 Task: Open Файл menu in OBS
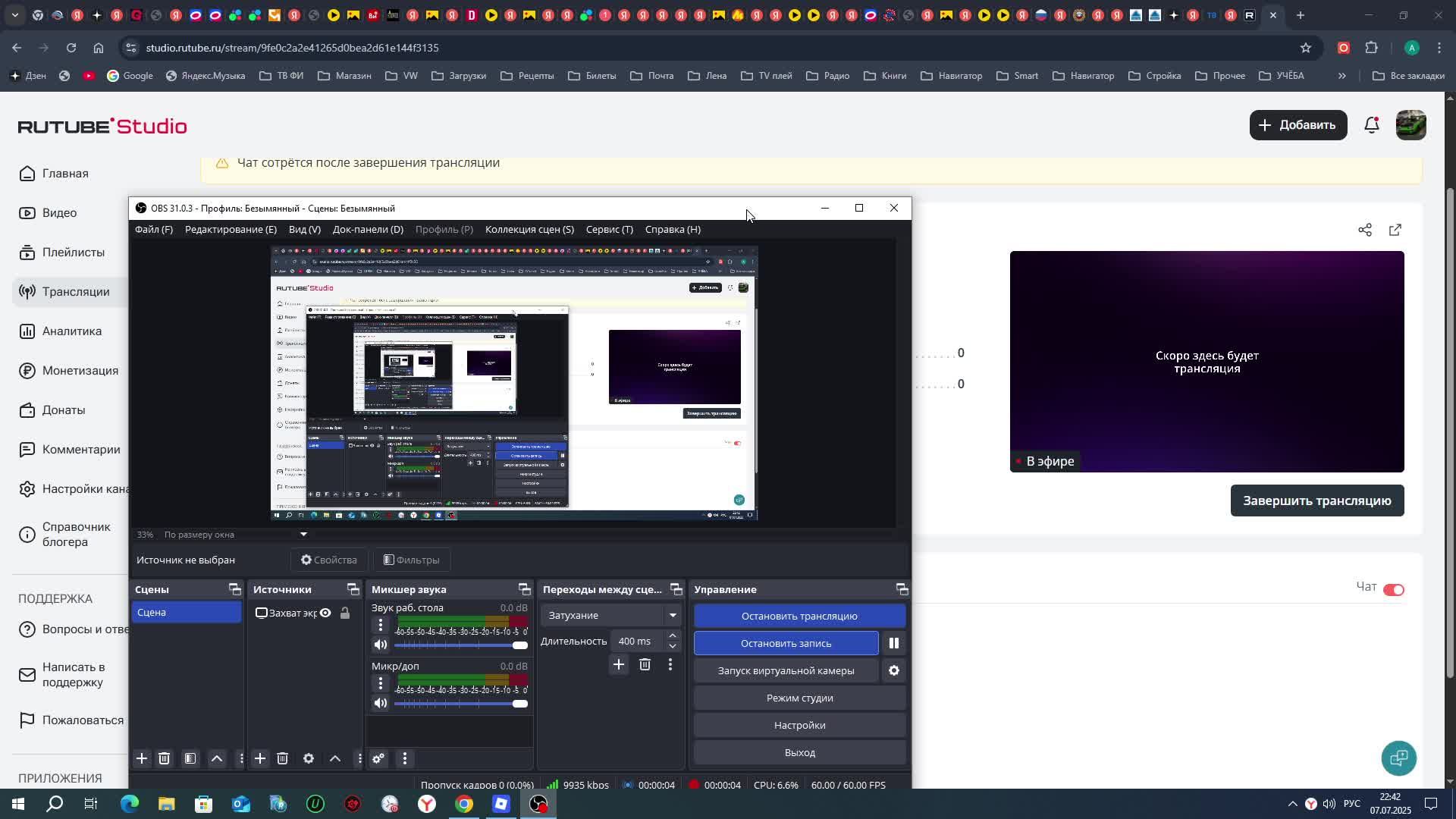coord(154,229)
